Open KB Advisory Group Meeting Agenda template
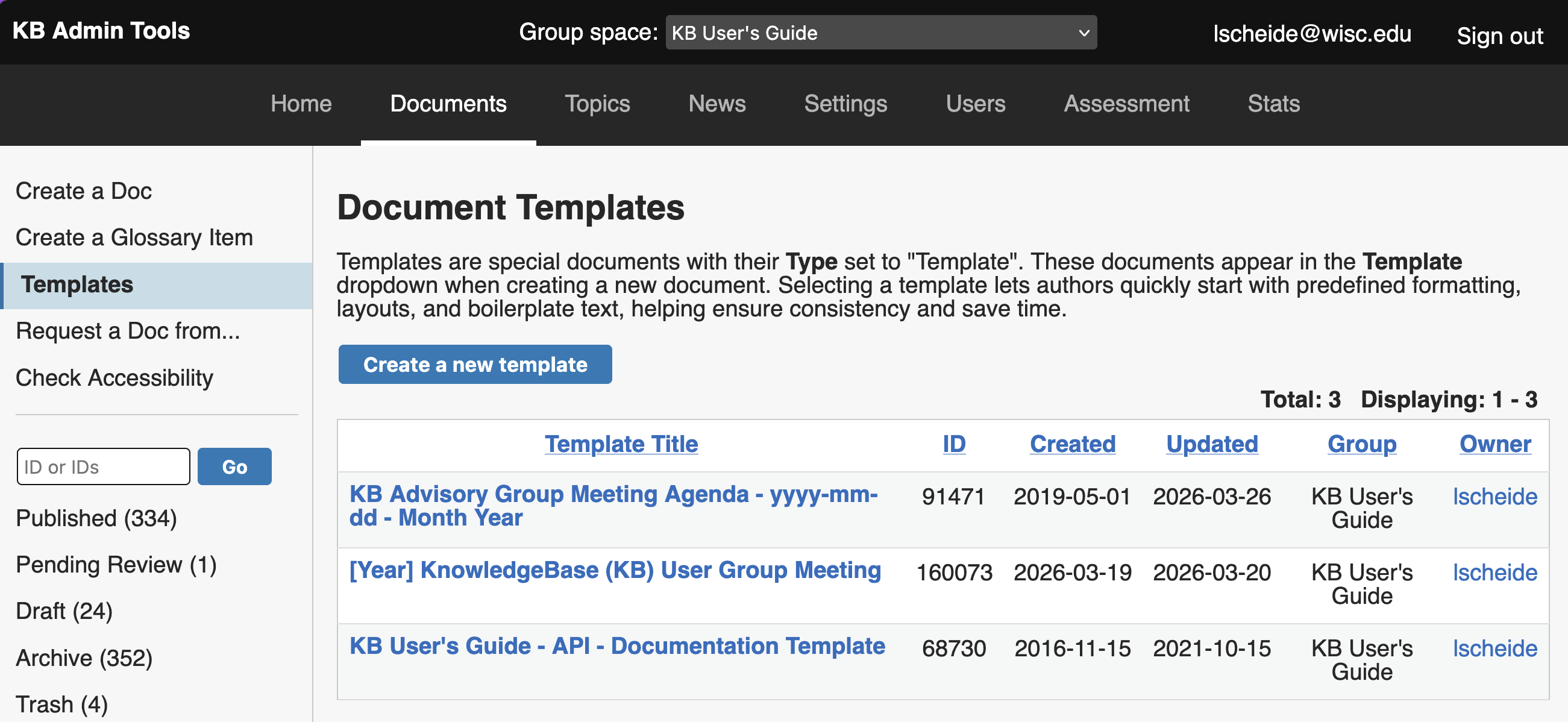 (x=613, y=506)
